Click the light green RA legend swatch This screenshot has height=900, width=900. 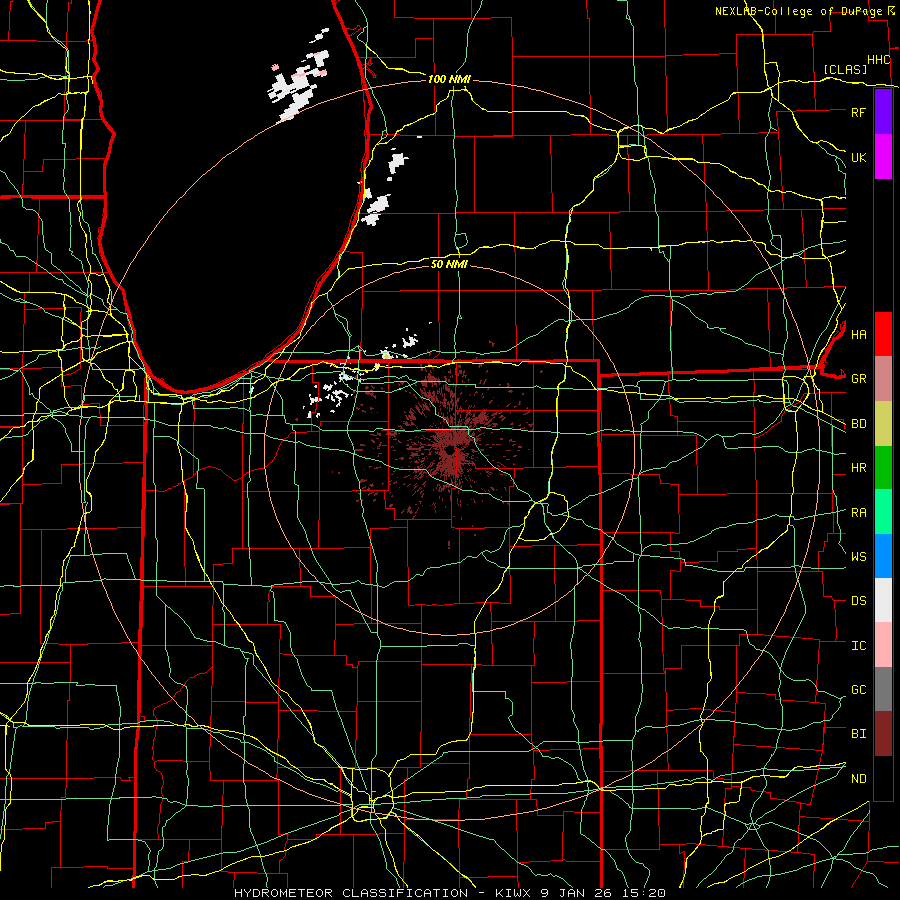pos(883,512)
